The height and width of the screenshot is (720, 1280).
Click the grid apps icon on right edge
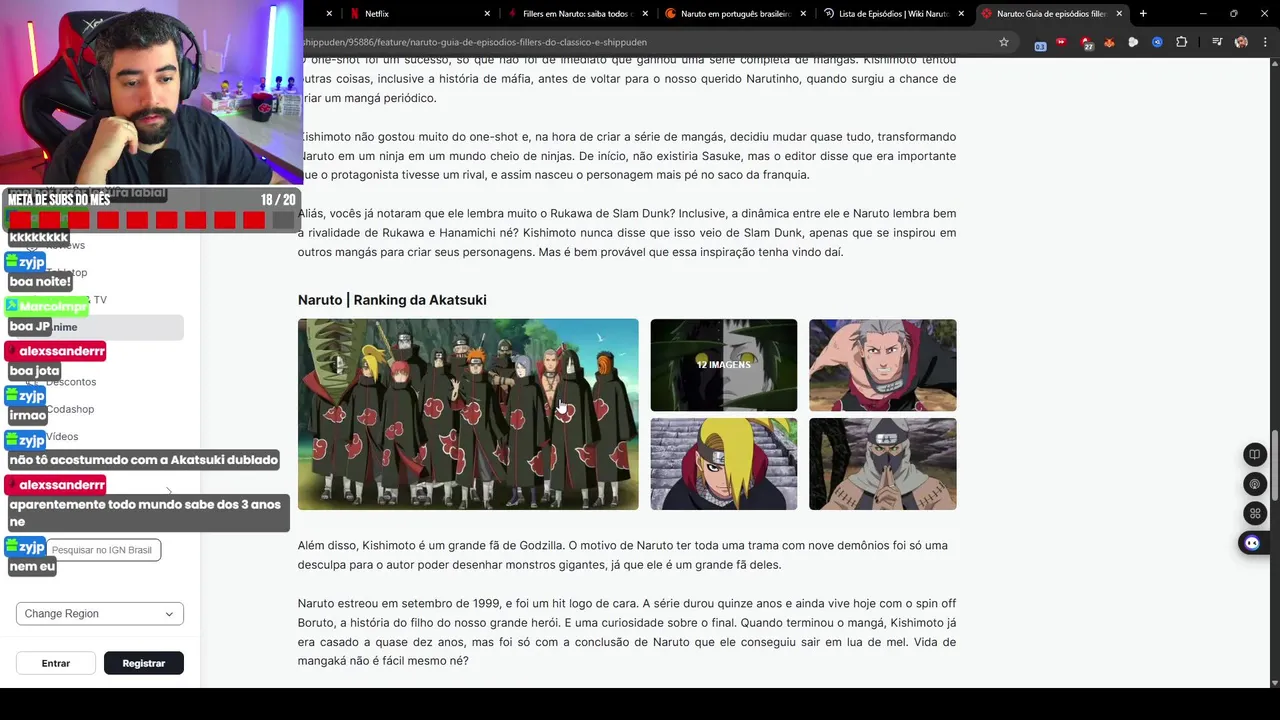click(1254, 513)
